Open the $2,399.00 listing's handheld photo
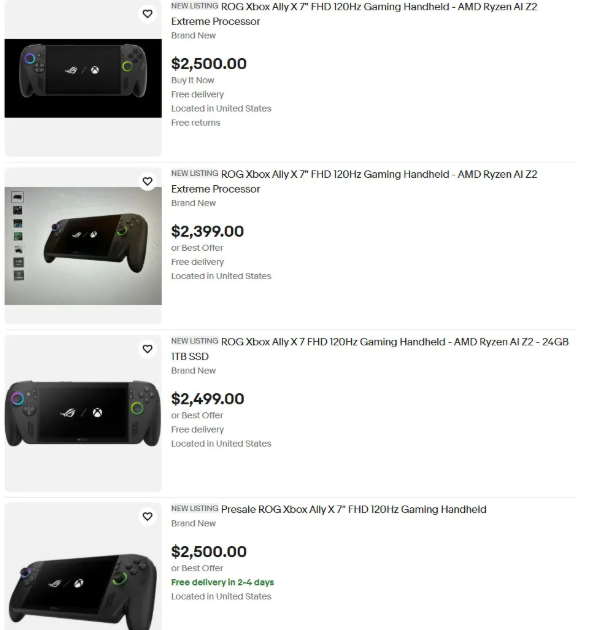Viewport: 609px width, 630px height. point(83,245)
